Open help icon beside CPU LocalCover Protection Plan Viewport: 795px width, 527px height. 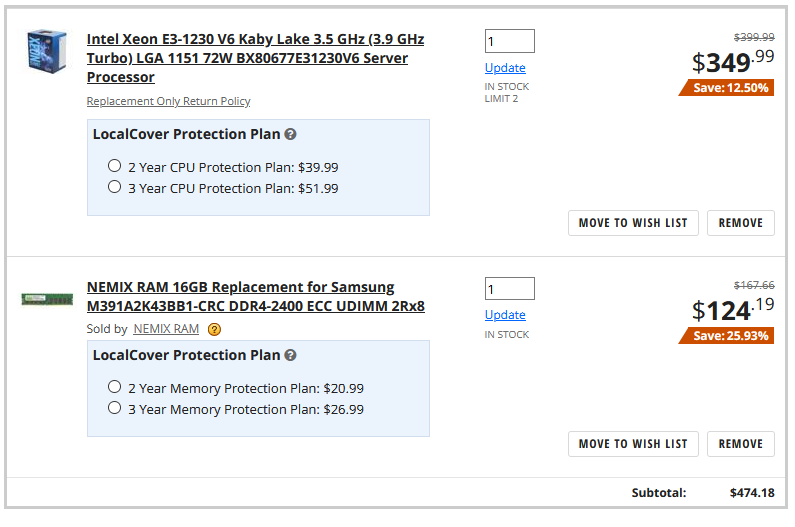click(x=290, y=134)
